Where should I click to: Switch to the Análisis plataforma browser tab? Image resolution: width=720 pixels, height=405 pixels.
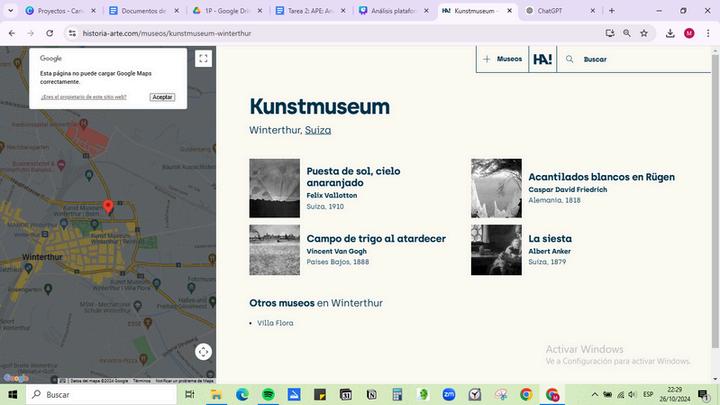point(395,11)
